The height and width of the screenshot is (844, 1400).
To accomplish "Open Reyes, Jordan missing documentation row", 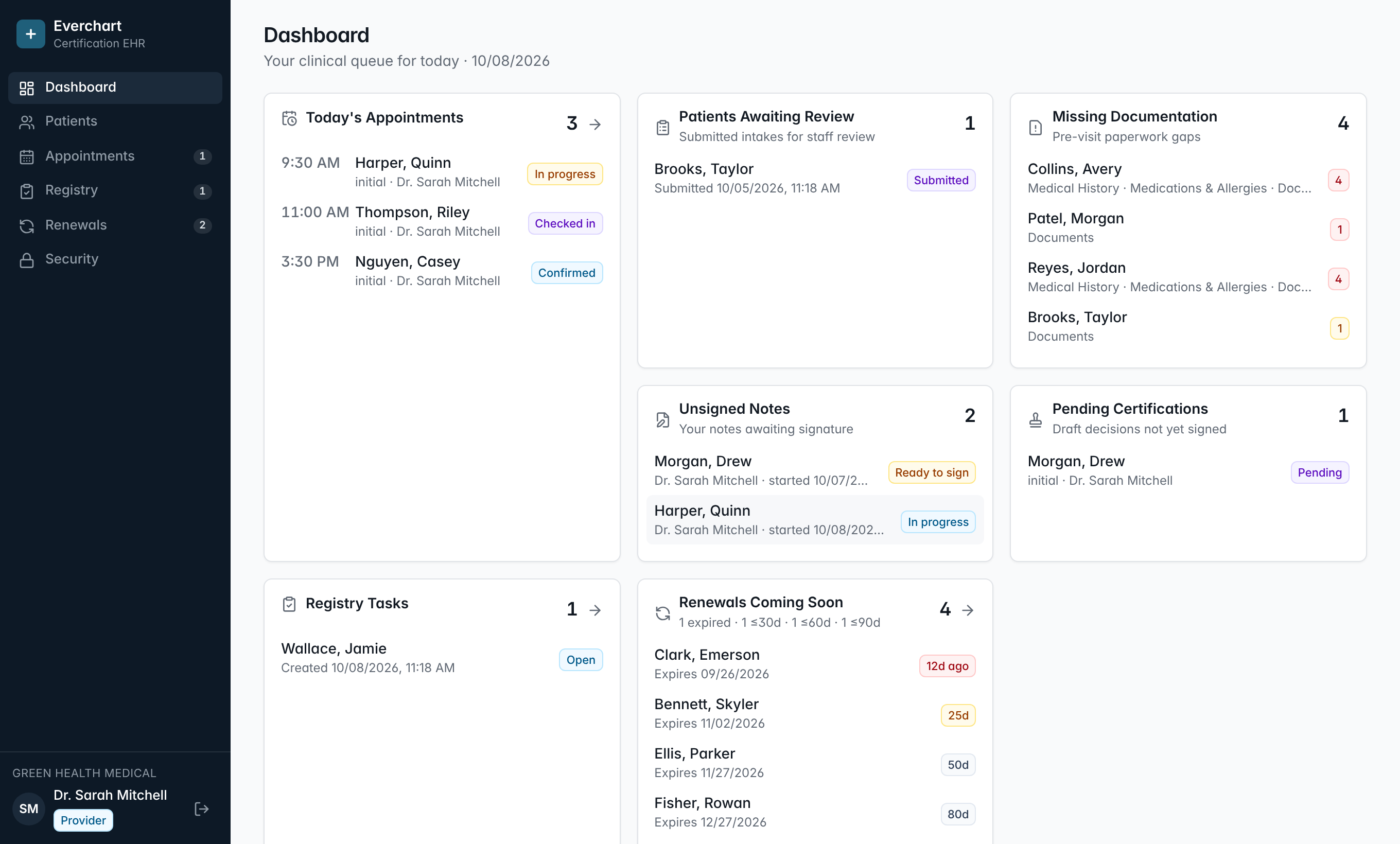I will (x=1188, y=277).
